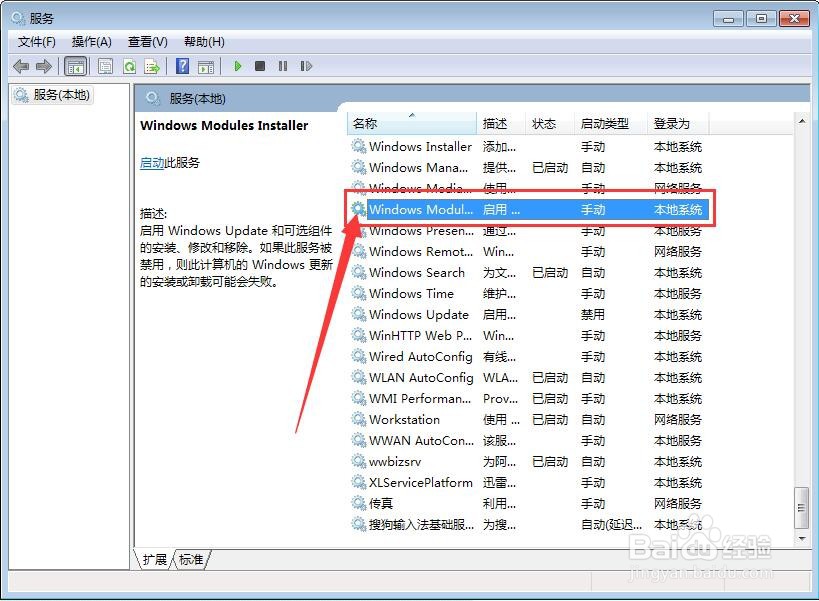The width and height of the screenshot is (819, 601).
Task: Switch to the 标准 tab
Action: click(191, 560)
